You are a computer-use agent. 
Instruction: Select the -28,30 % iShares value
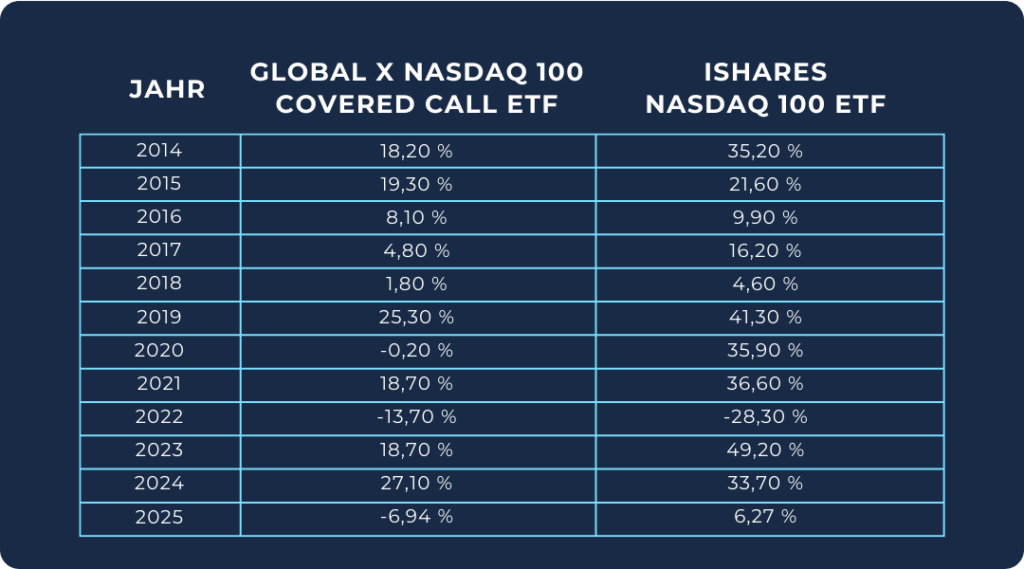tap(768, 417)
